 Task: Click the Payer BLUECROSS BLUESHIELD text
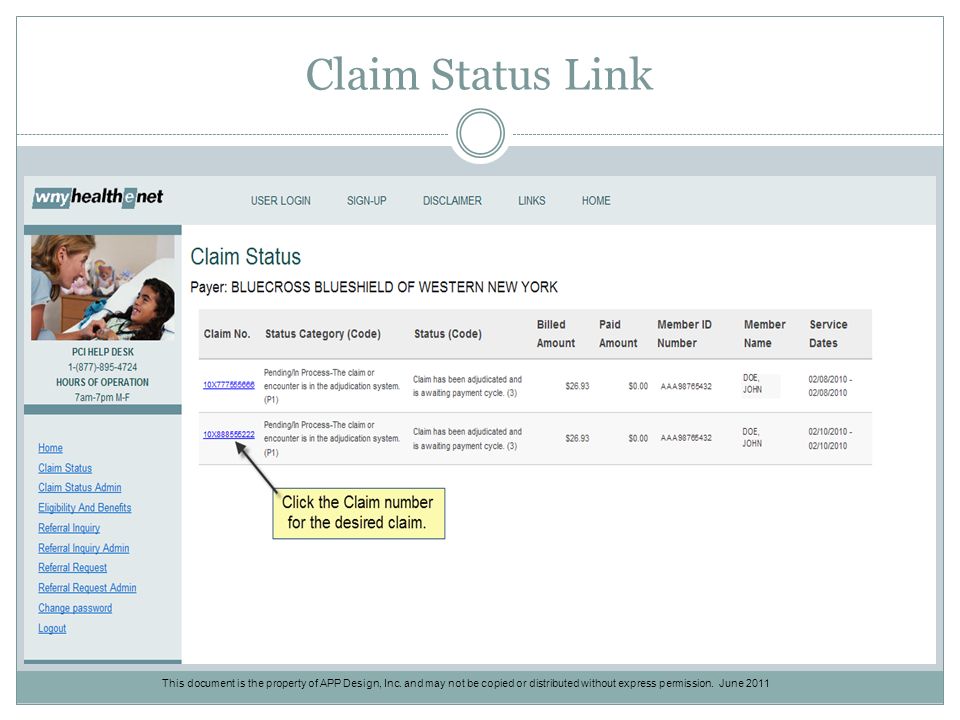click(x=373, y=287)
